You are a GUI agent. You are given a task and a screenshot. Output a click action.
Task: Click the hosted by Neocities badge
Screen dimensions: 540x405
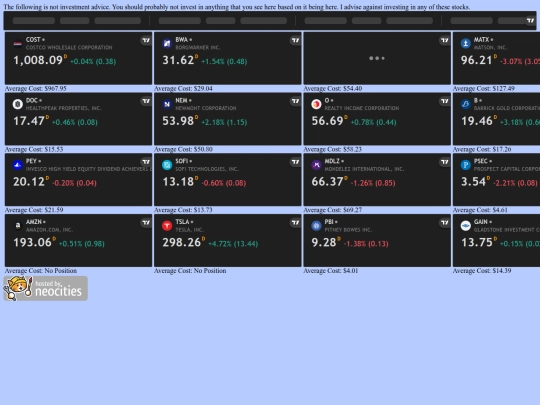click(45, 288)
